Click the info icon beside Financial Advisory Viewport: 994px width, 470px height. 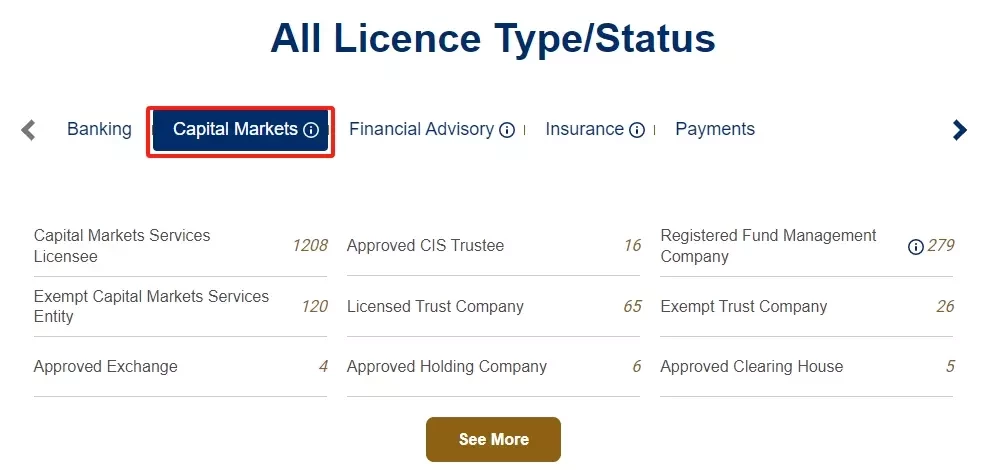pyautogui.click(x=507, y=130)
